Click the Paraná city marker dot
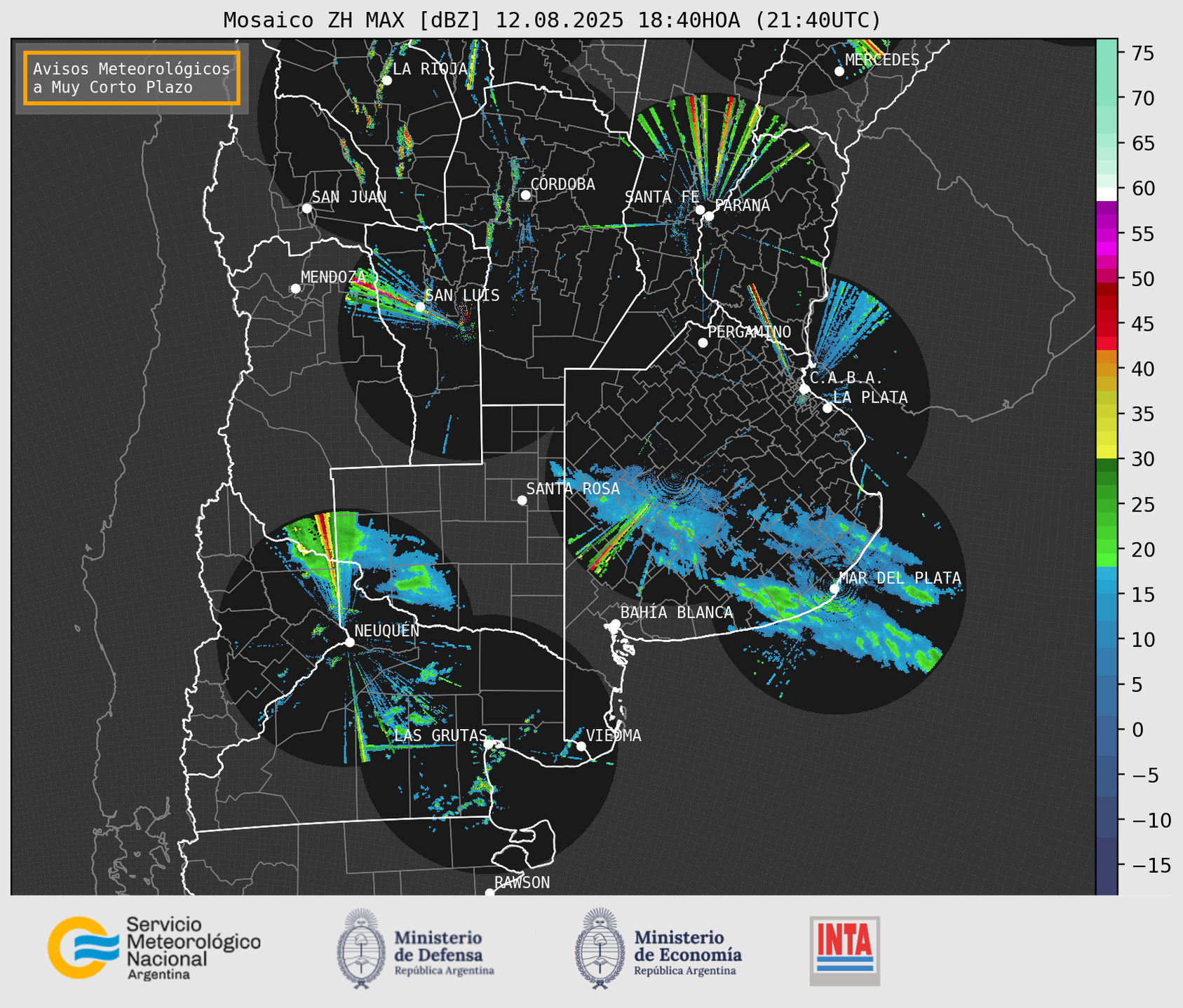1183x1008 pixels. click(709, 216)
